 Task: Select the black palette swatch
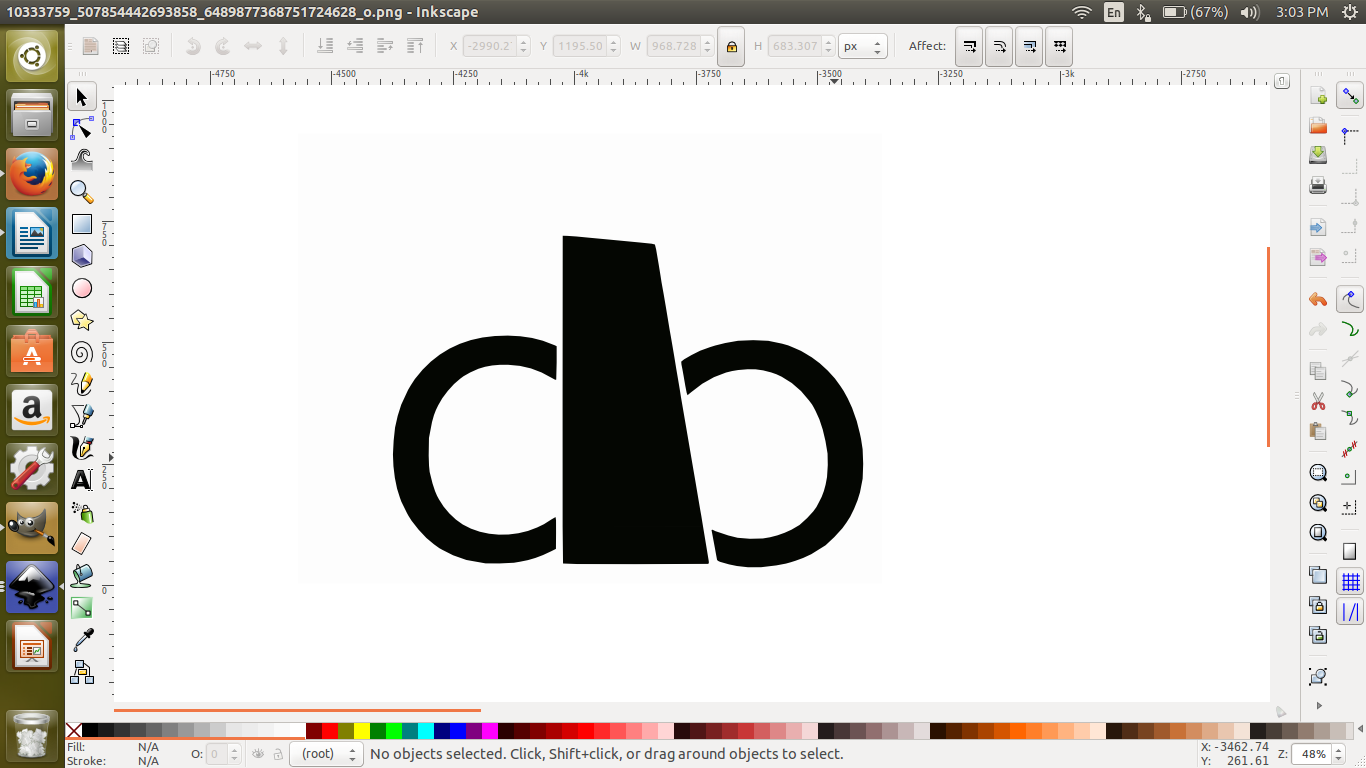(x=90, y=731)
